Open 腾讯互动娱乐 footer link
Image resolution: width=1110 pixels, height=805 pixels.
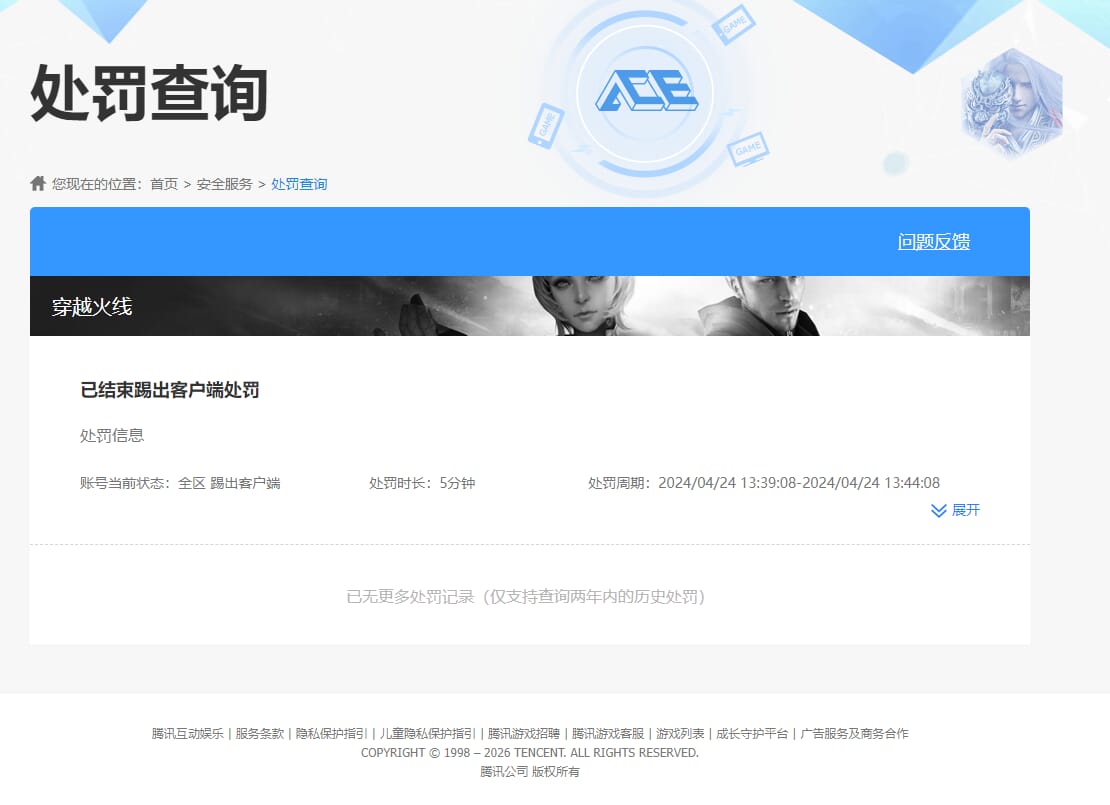(188, 733)
